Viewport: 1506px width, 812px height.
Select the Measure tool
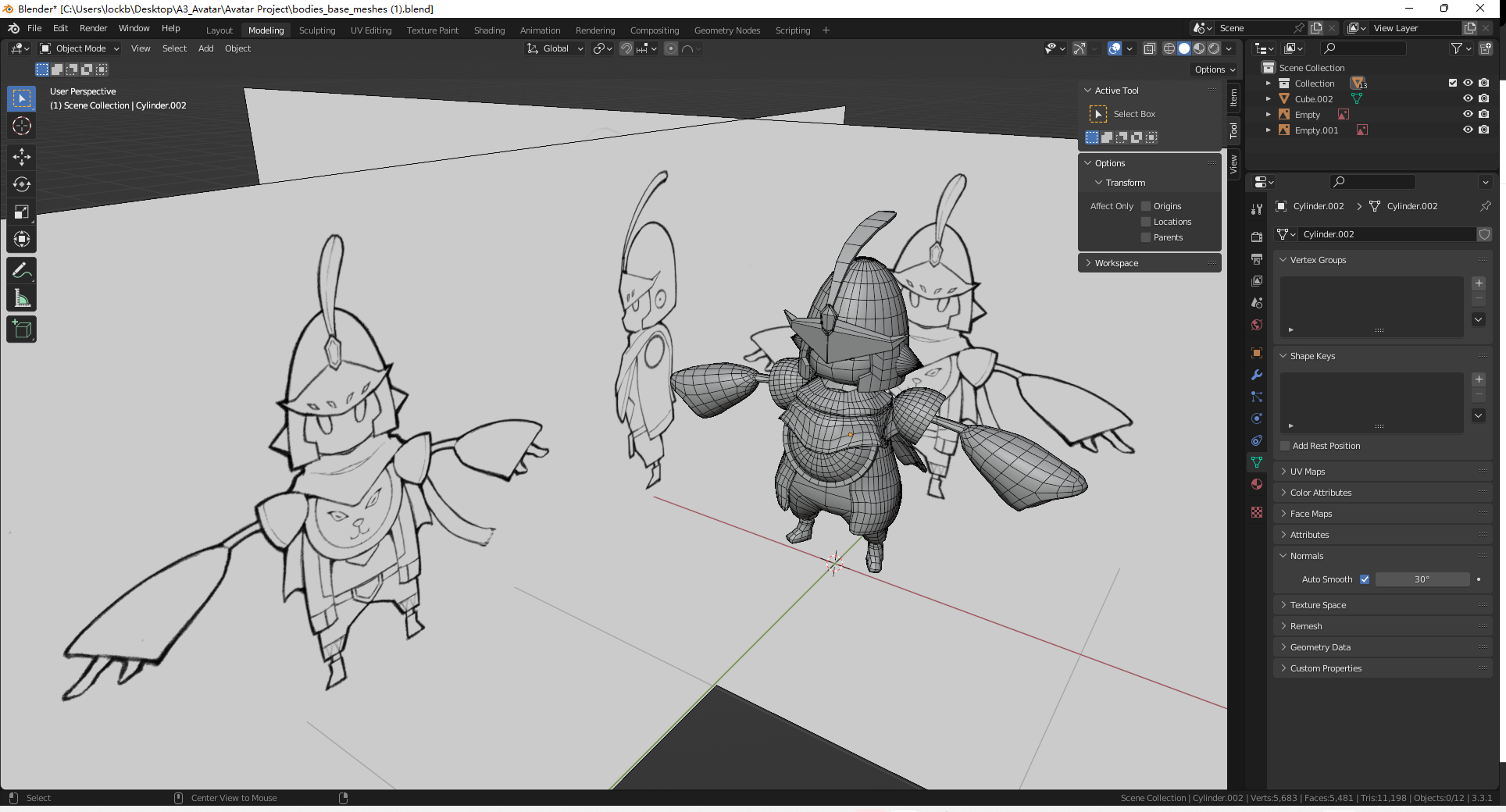tap(22, 298)
